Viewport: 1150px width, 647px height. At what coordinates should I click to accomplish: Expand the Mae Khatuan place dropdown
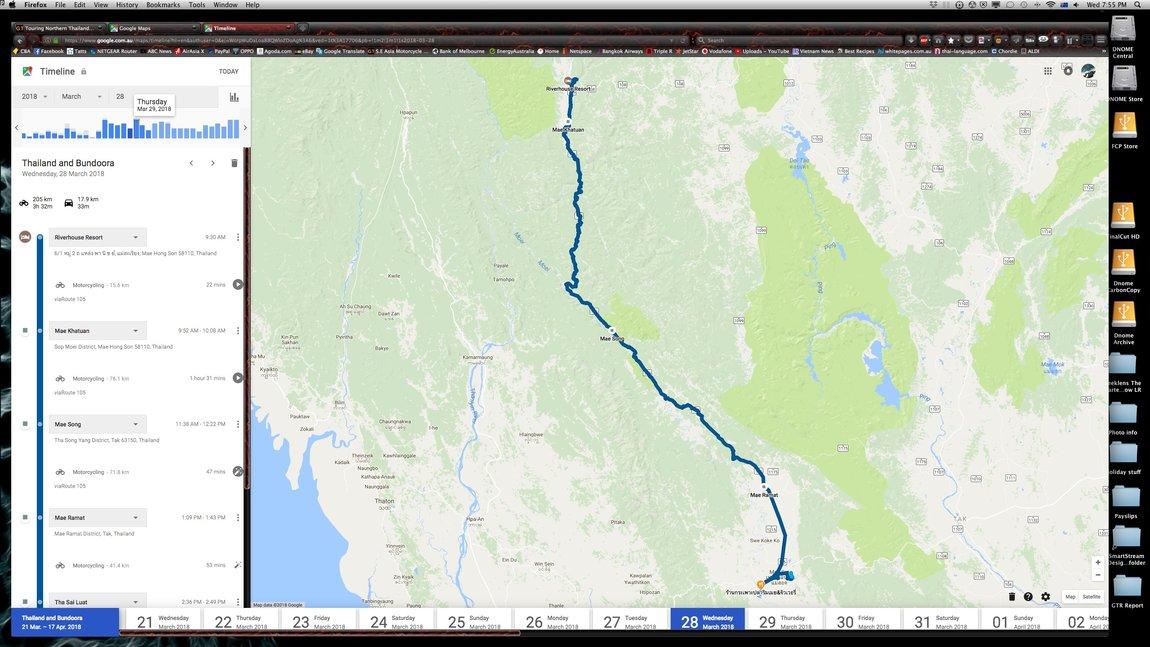pos(136,331)
